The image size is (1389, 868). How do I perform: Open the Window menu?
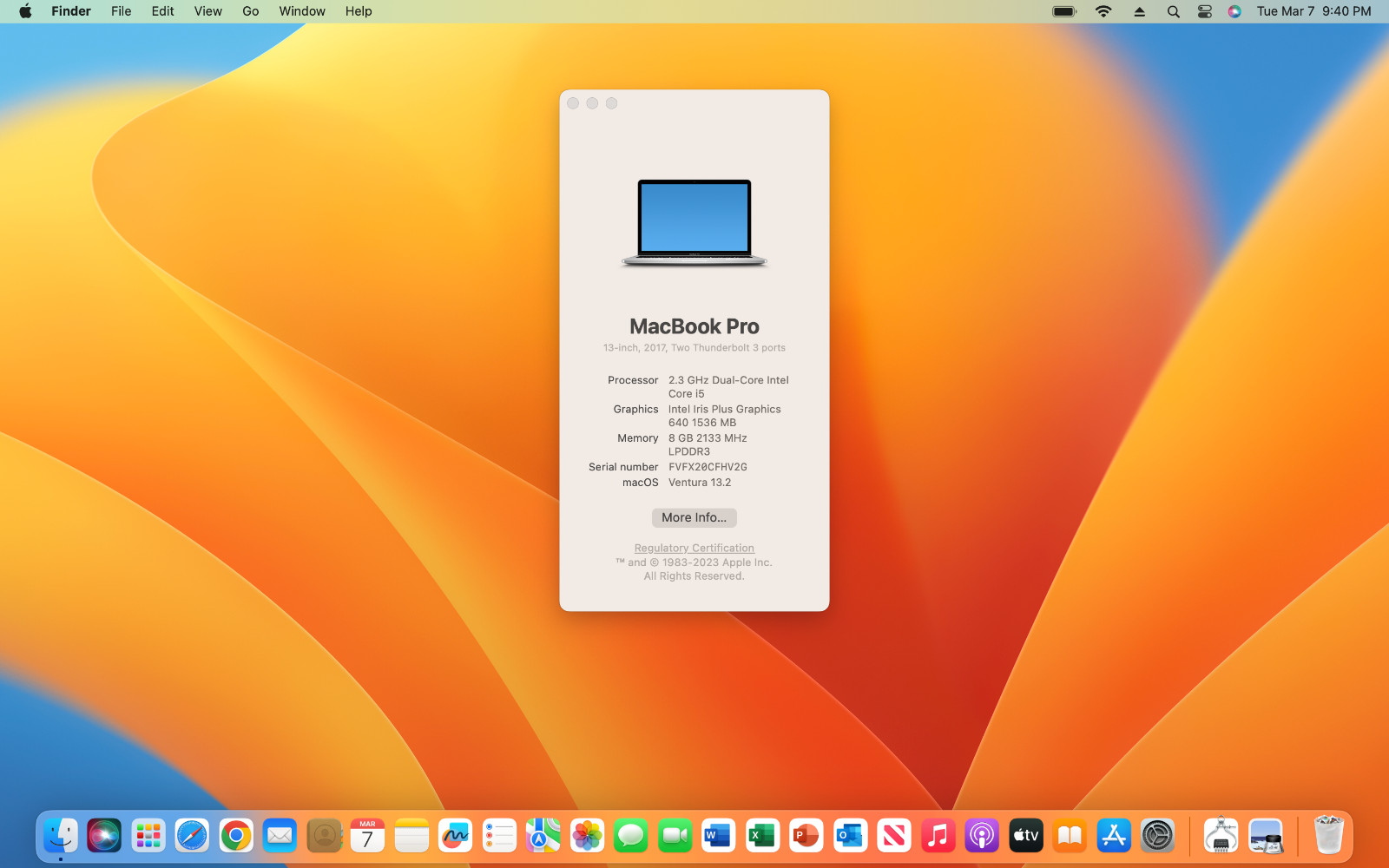(302, 11)
